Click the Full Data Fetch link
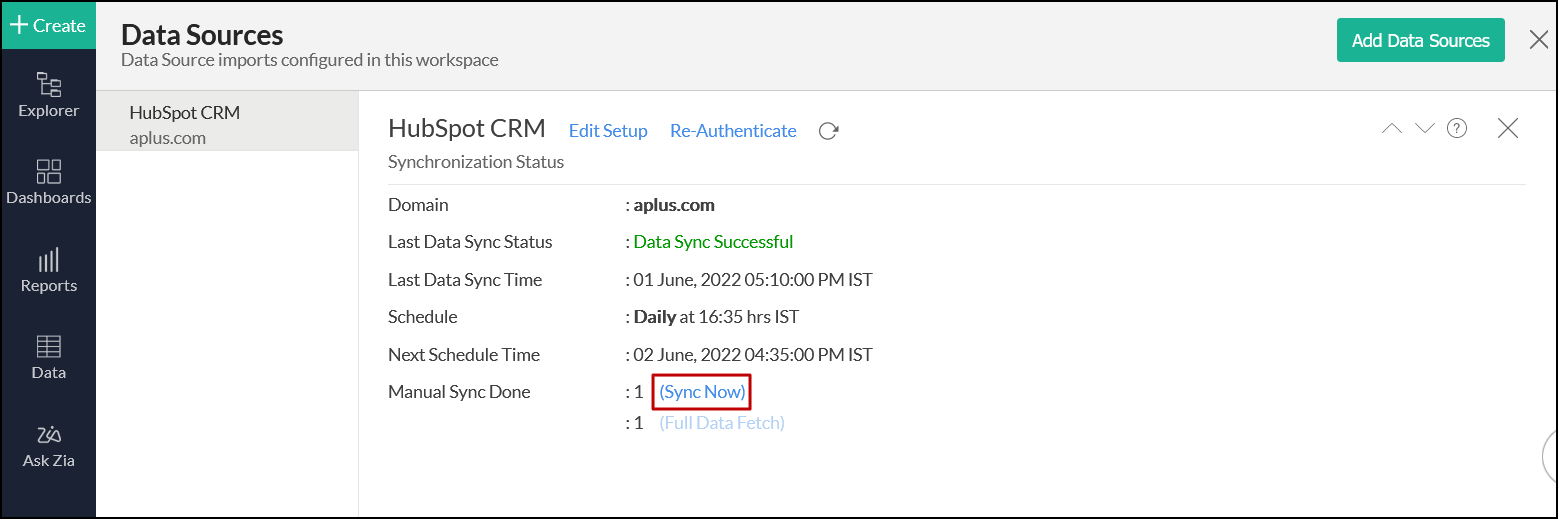1558x519 pixels. pos(722,423)
